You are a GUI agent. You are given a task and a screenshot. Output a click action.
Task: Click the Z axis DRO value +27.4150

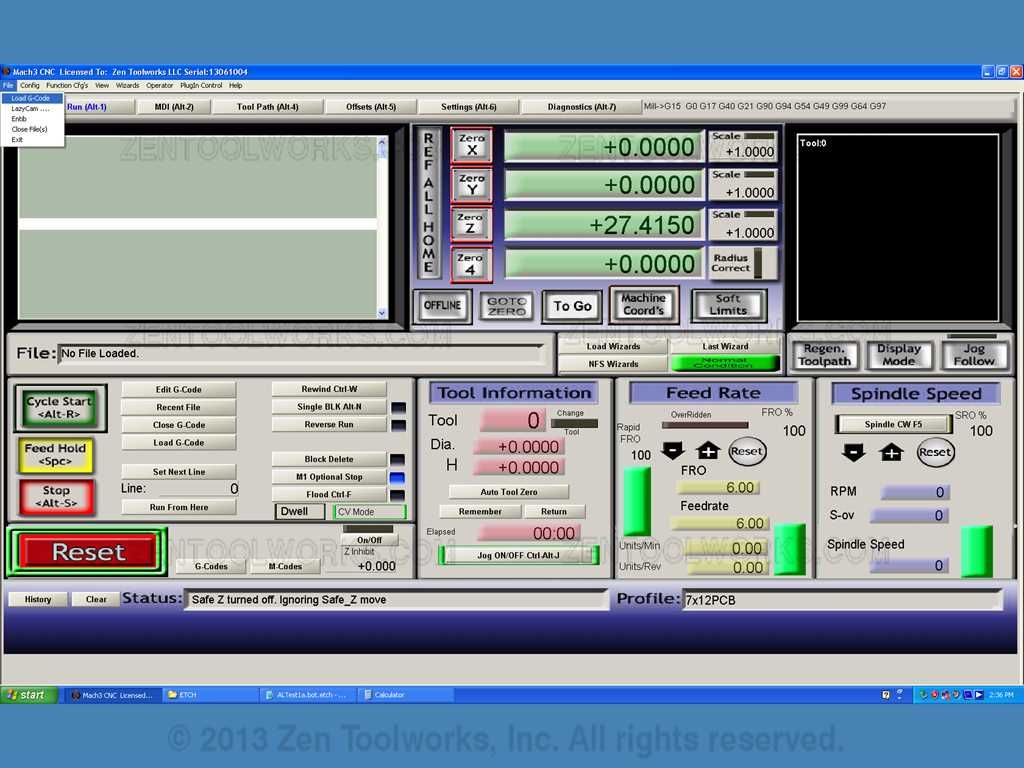click(604, 225)
